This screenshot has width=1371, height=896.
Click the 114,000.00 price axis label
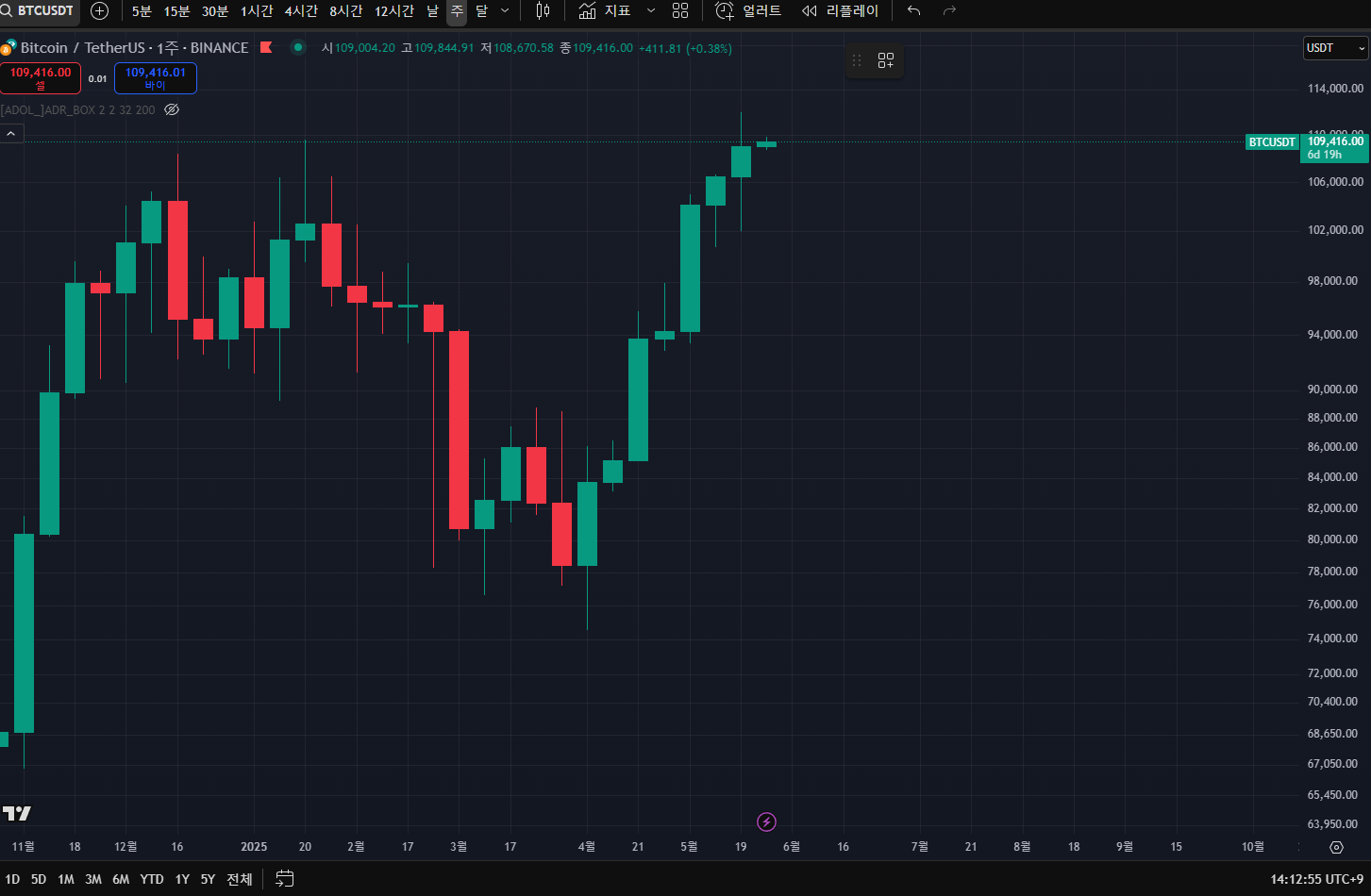(x=1335, y=89)
